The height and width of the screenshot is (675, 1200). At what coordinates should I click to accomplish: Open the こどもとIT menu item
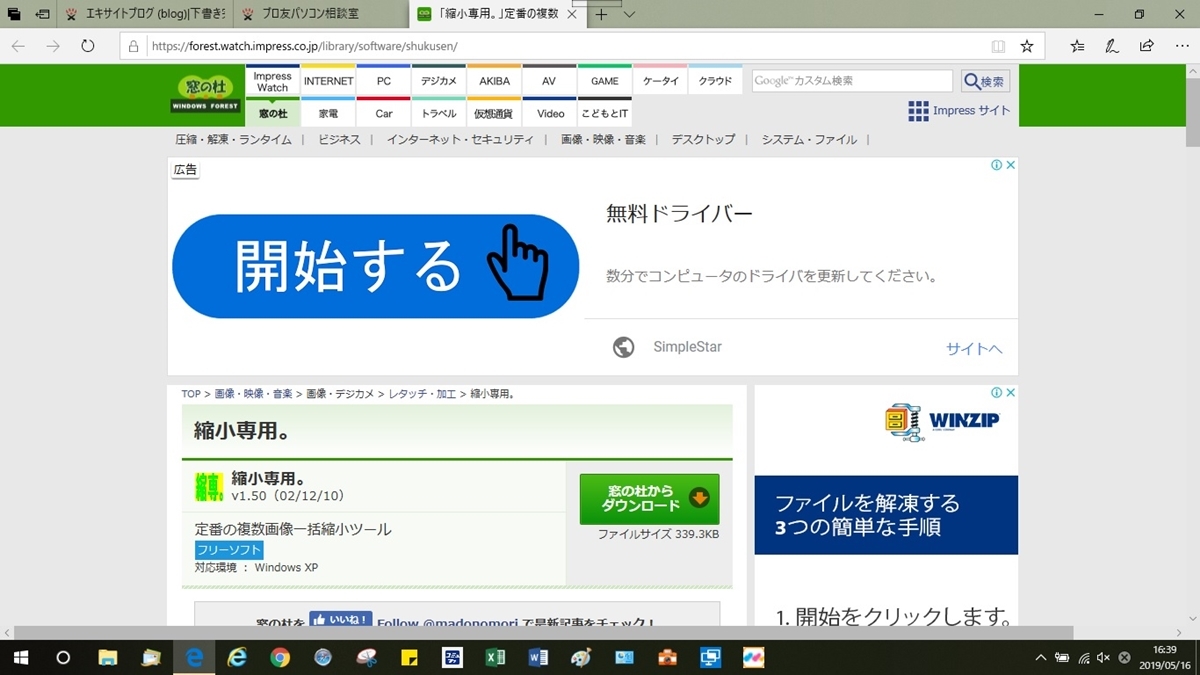pos(605,113)
